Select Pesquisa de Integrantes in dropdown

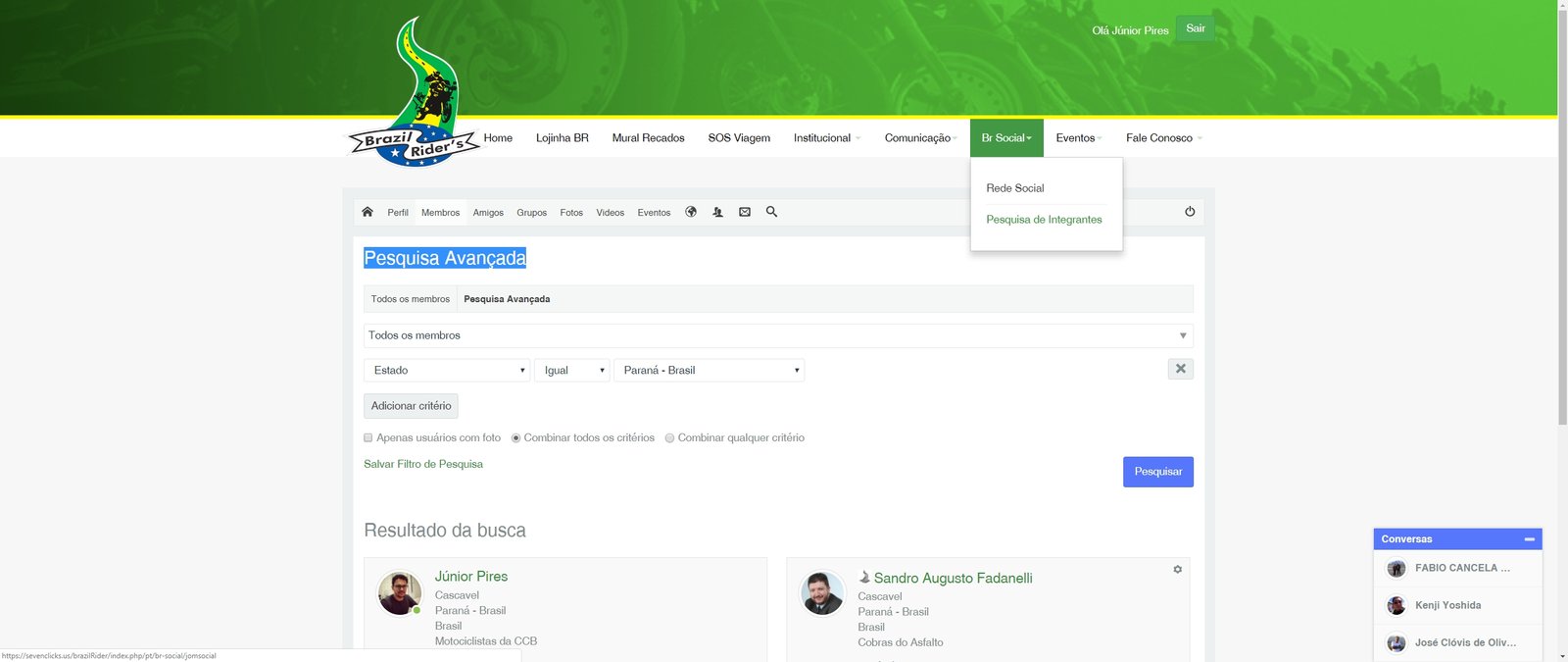coord(1044,220)
